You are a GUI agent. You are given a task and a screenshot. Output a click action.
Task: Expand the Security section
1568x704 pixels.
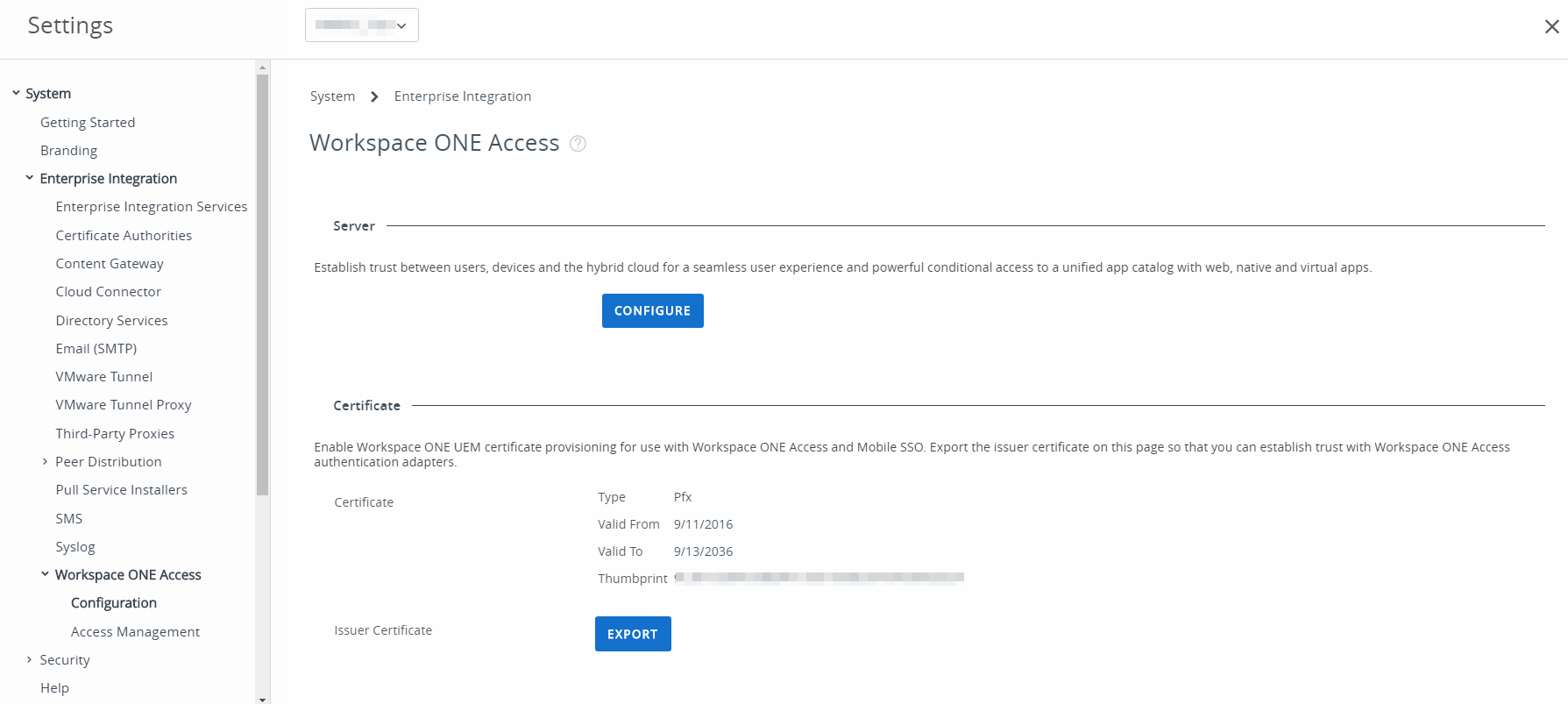(x=29, y=659)
